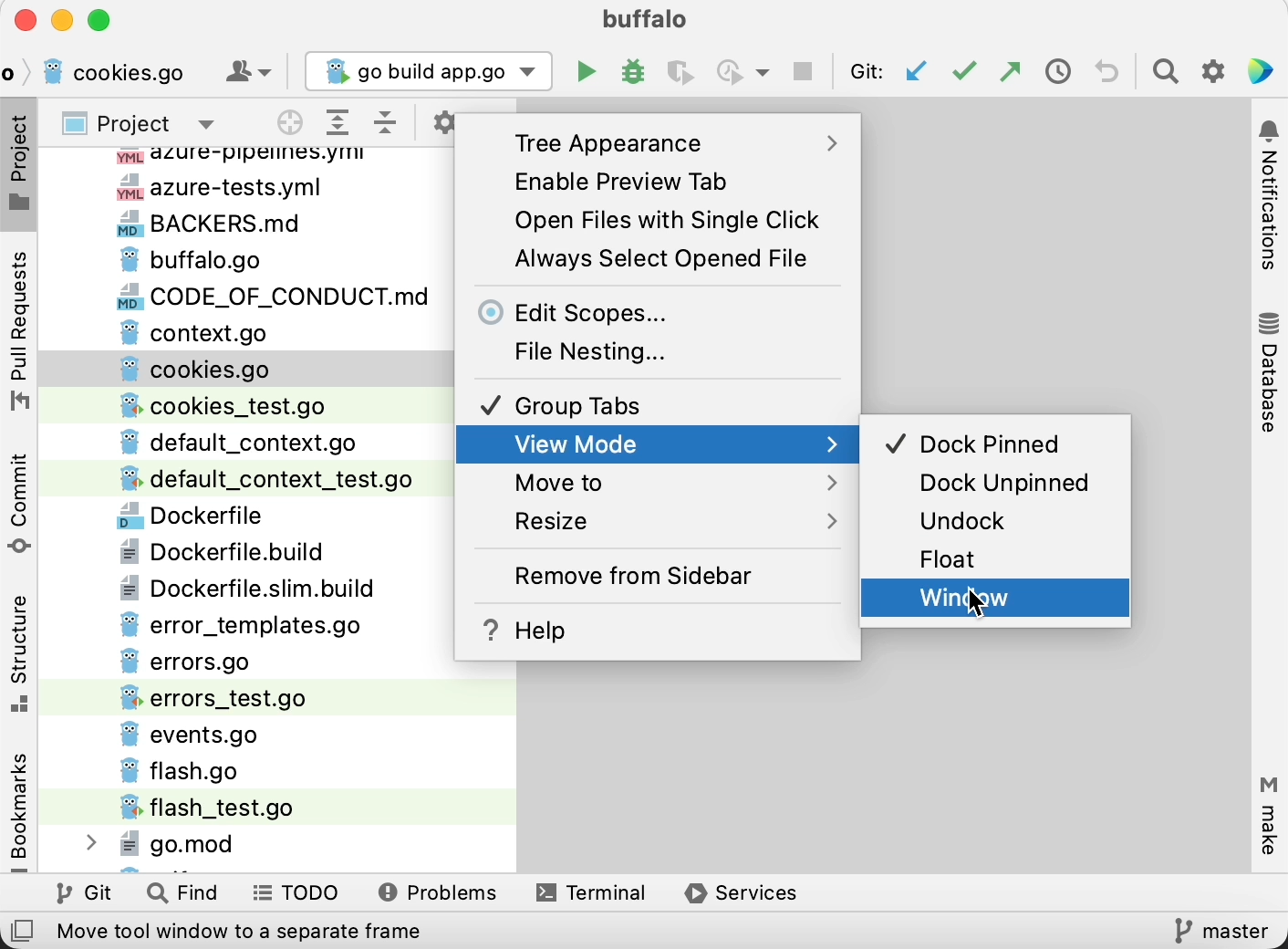The image size is (1288, 949).
Task: Open the profiler run dropdown arrow
Action: (x=763, y=73)
